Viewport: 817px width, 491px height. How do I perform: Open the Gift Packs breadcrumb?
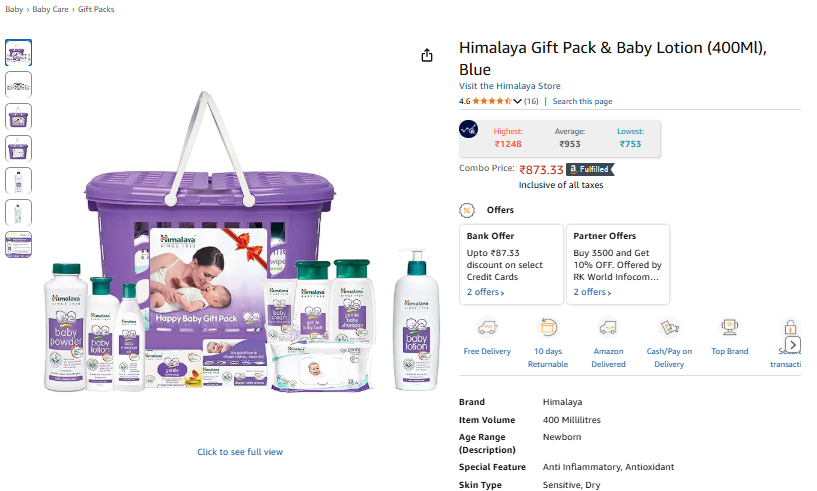(96, 9)
